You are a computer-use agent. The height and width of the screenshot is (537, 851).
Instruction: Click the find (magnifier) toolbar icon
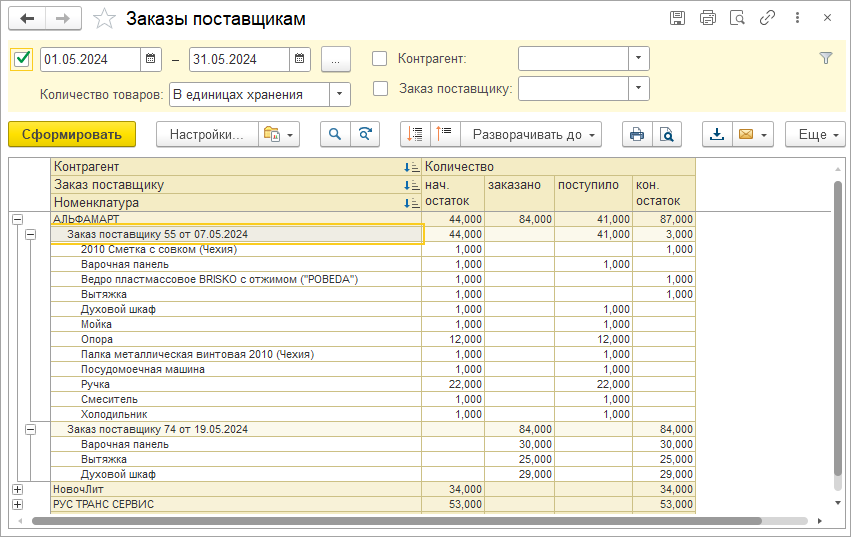(x=335, y=134)
